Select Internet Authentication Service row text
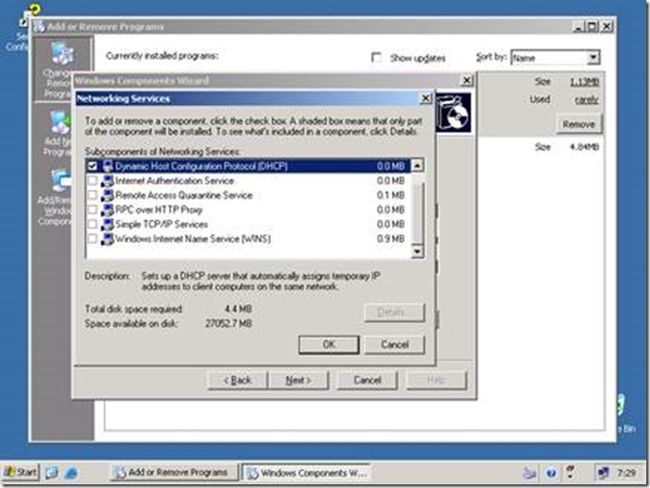This screenshot has width=650, height=488. 175,181
